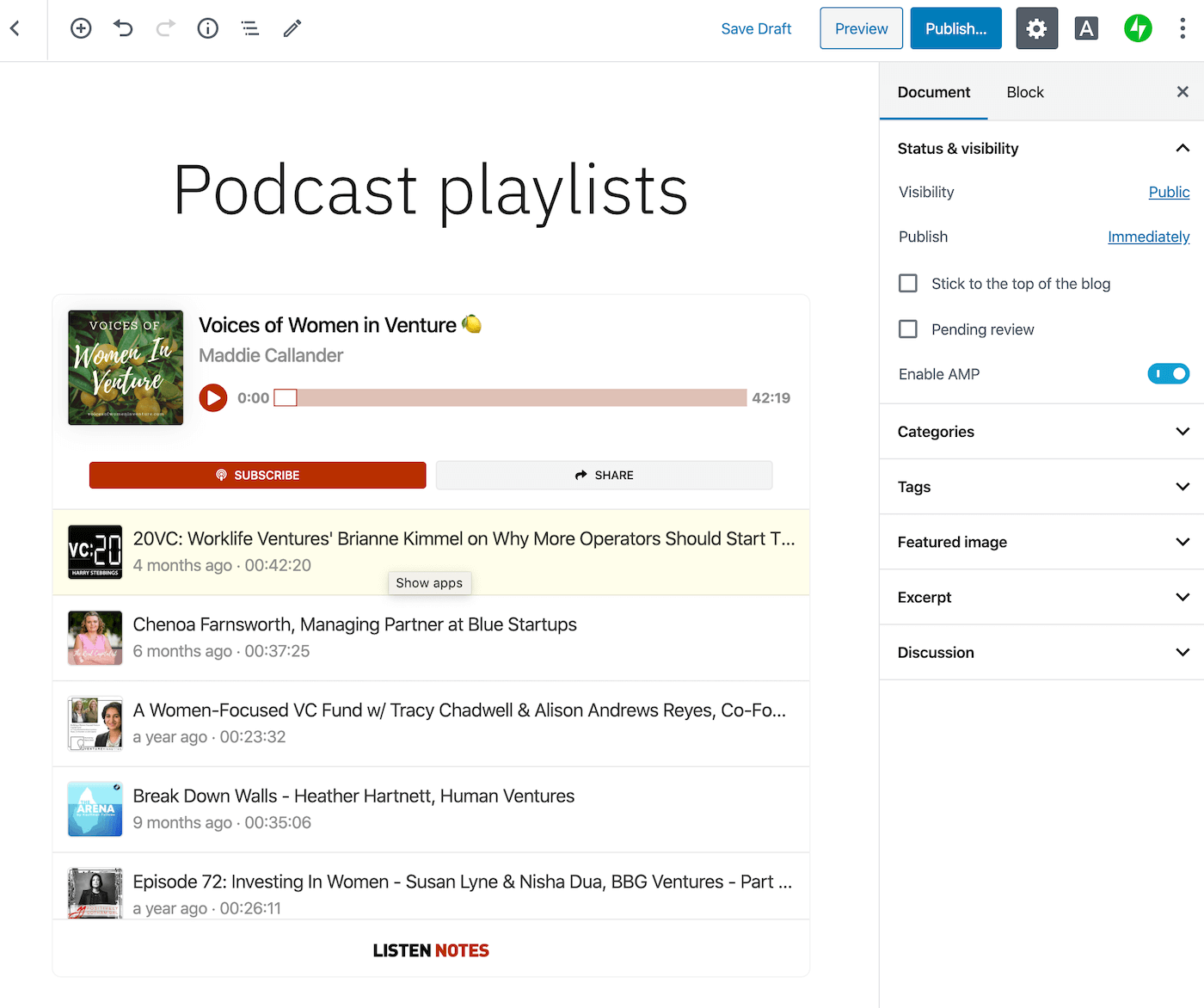Change visibility via the Public link
The image size is (1204, 1008).
1169,192
